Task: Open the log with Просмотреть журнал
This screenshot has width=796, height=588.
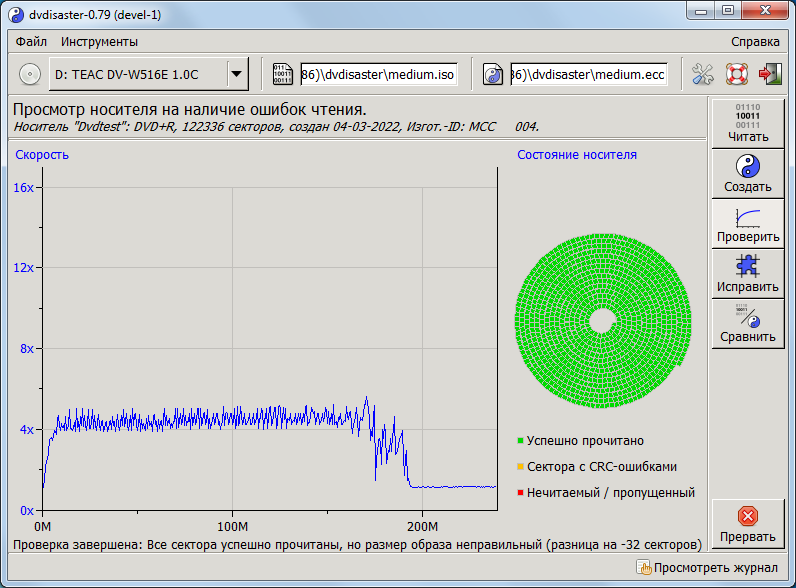Action: pyautogui.click(x=708, y=568)
